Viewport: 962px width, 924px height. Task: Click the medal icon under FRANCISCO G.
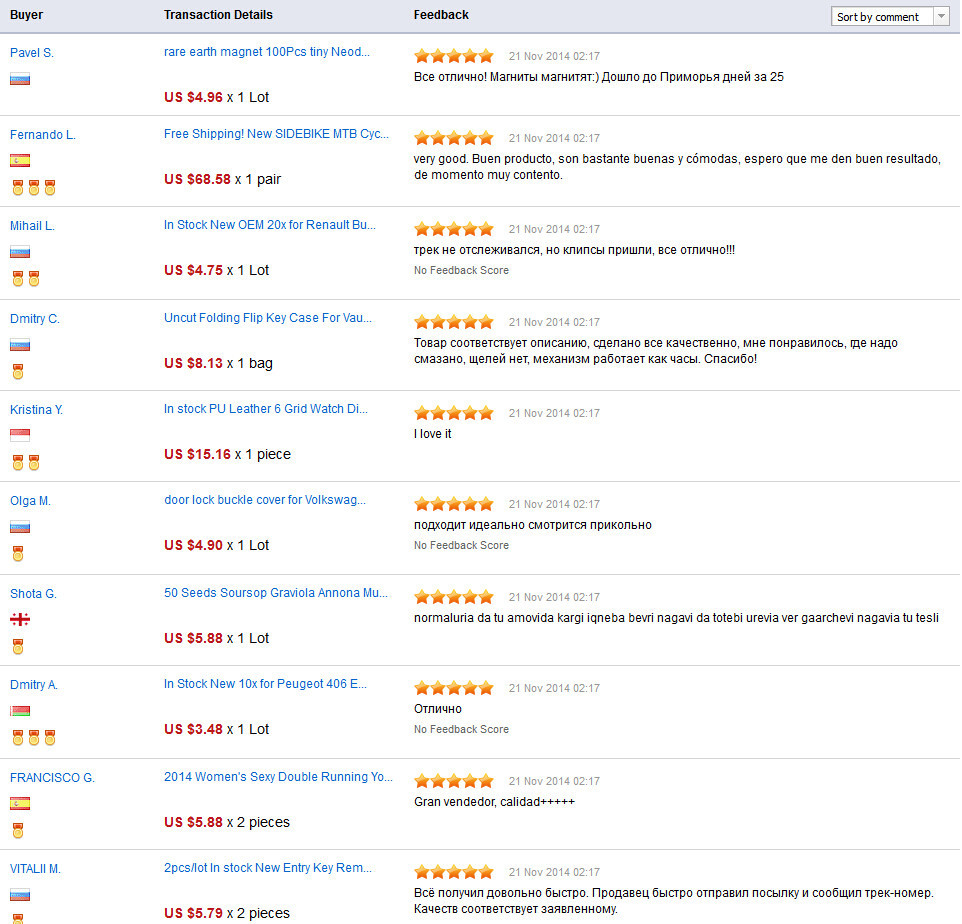tap(18, 830)
